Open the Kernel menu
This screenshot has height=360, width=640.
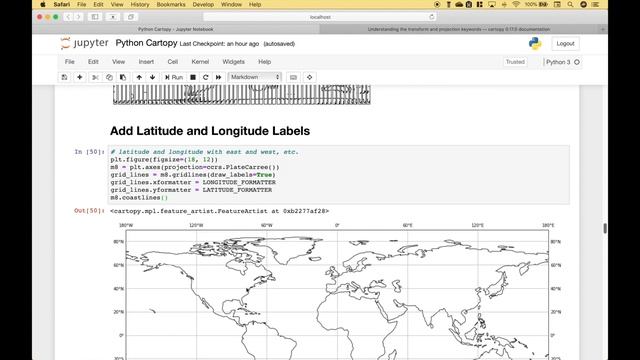tap(200, 62)
